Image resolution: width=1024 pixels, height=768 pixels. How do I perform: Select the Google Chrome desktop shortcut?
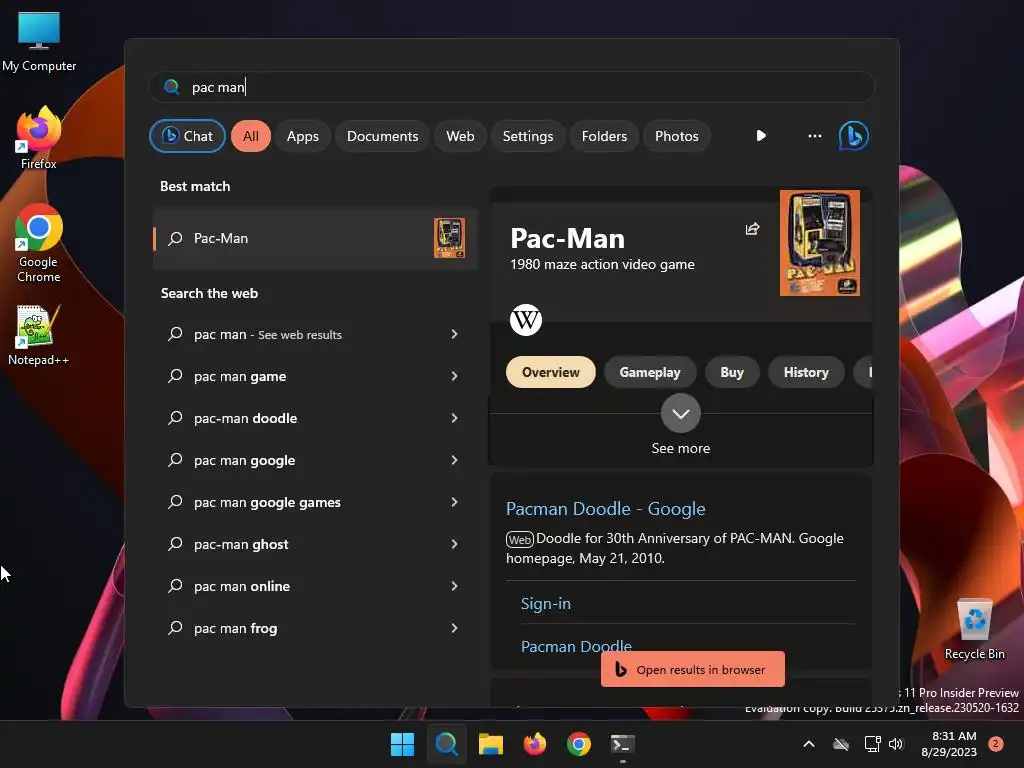point(39,244)
